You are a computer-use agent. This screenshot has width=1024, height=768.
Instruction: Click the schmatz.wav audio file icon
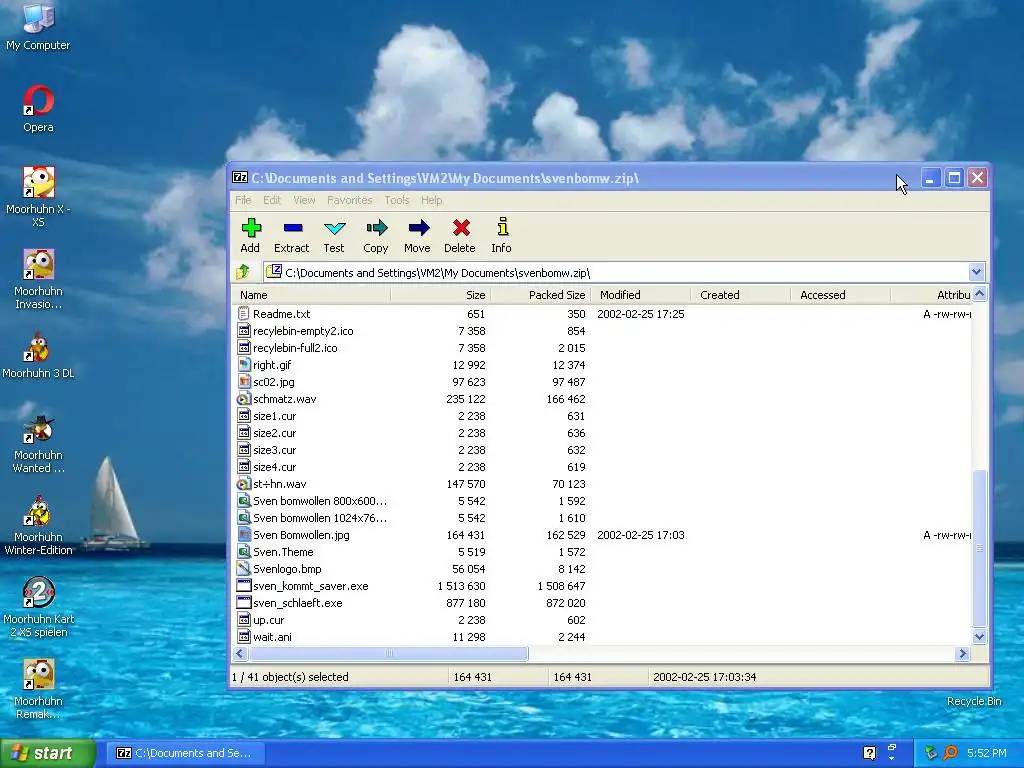[x=244, y=399]
